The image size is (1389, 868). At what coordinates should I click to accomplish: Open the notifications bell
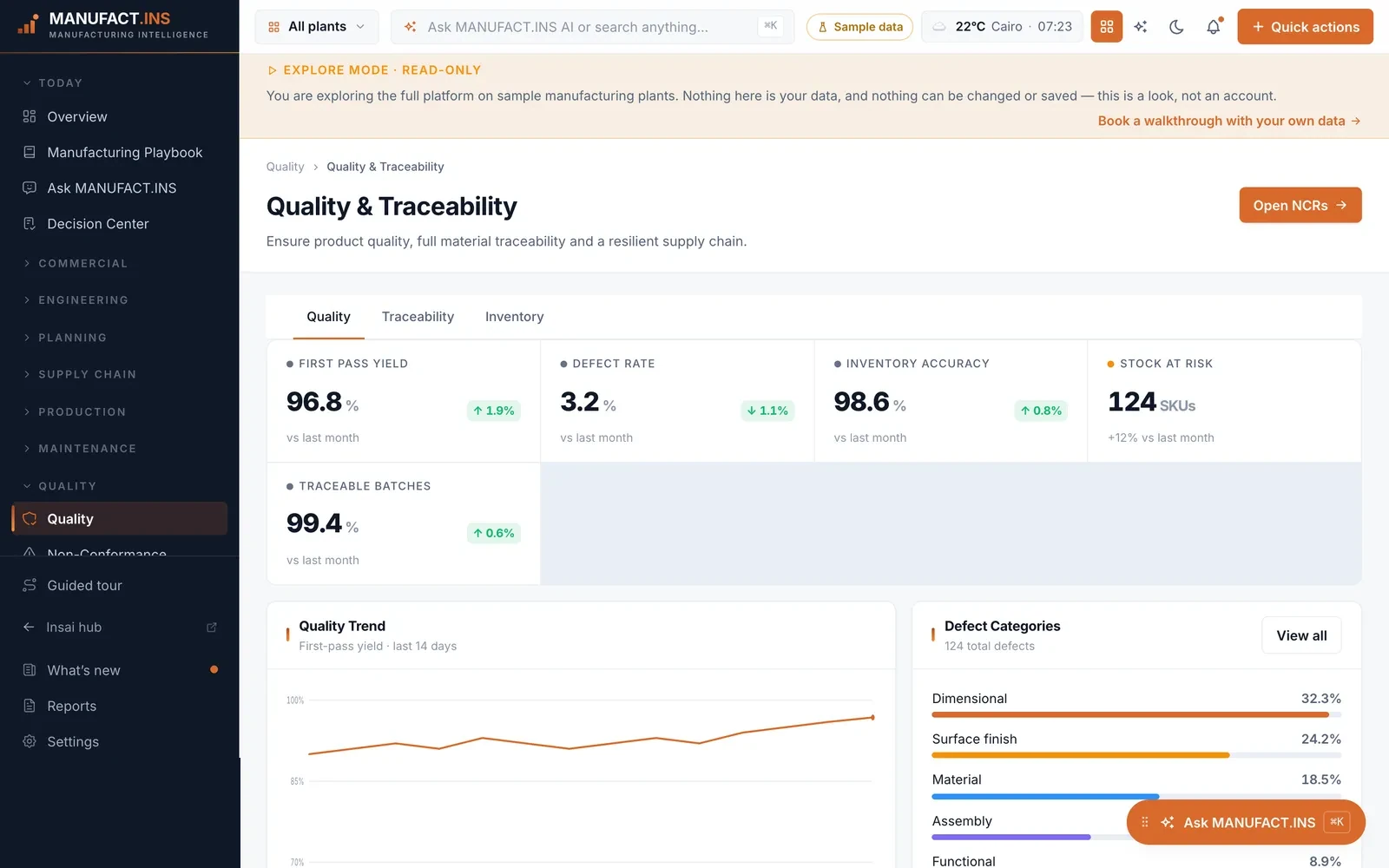click(1214, 27)
